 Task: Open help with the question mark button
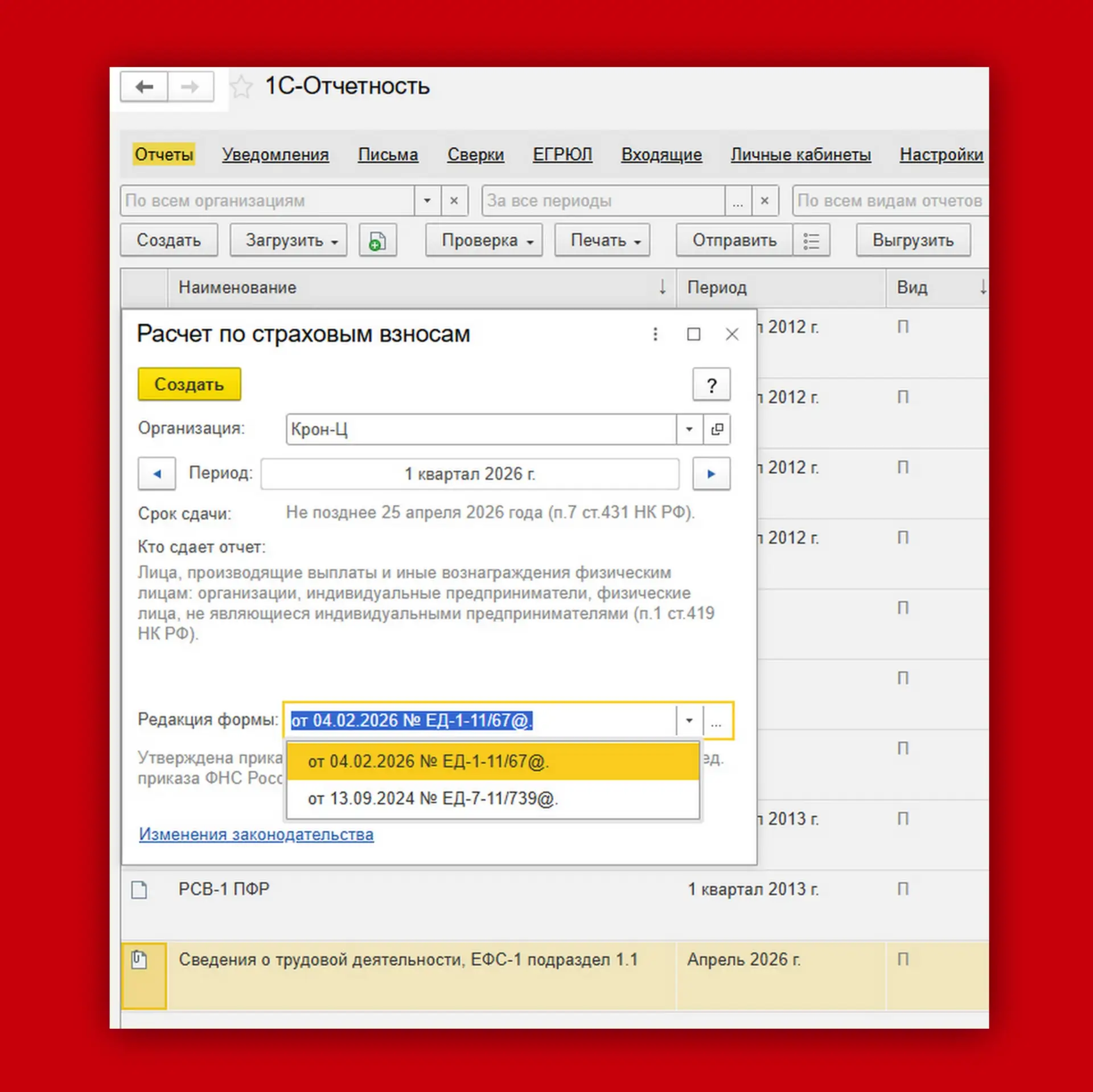pos(711,385)
